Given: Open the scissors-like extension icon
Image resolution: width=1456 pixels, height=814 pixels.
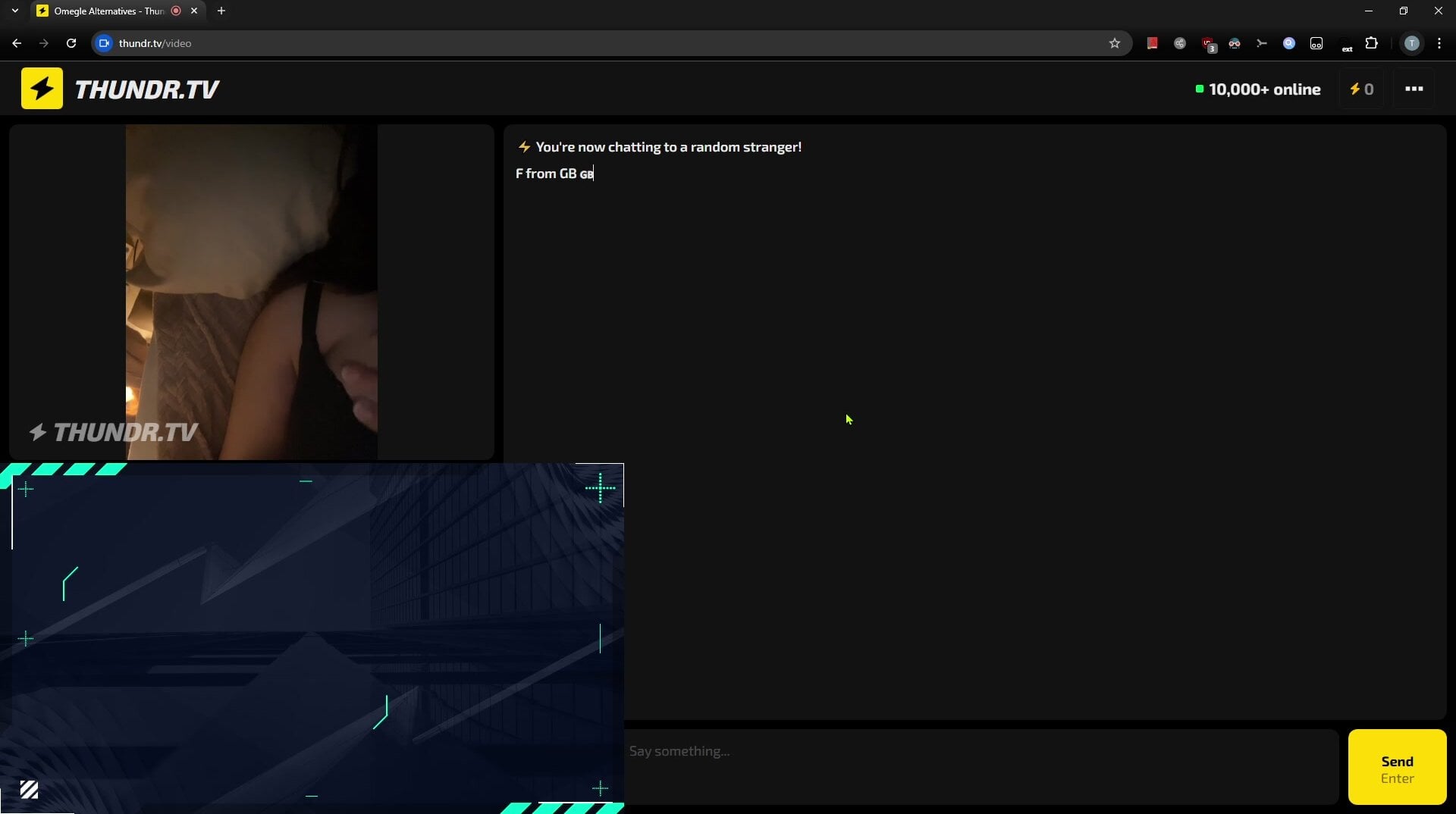Looking at the screenshot, I should [1261, 43].
